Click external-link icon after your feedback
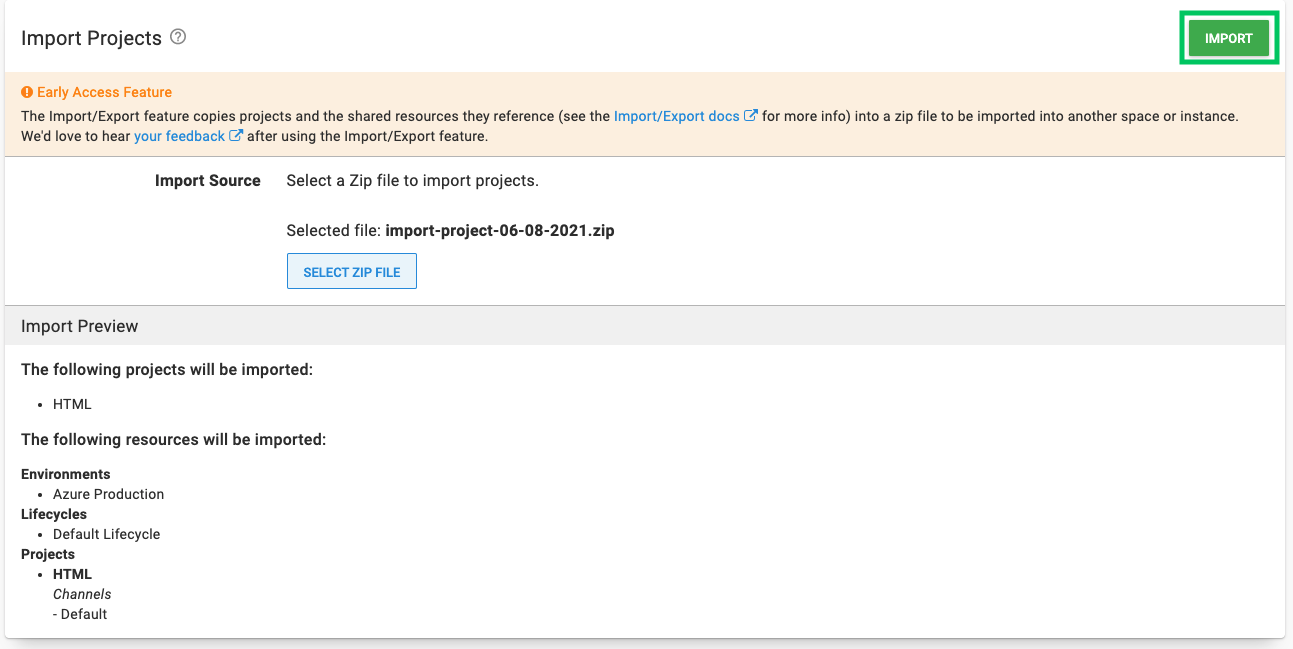Image resolution: width=1293 pixels, height=649 pixels. [236, 136]
